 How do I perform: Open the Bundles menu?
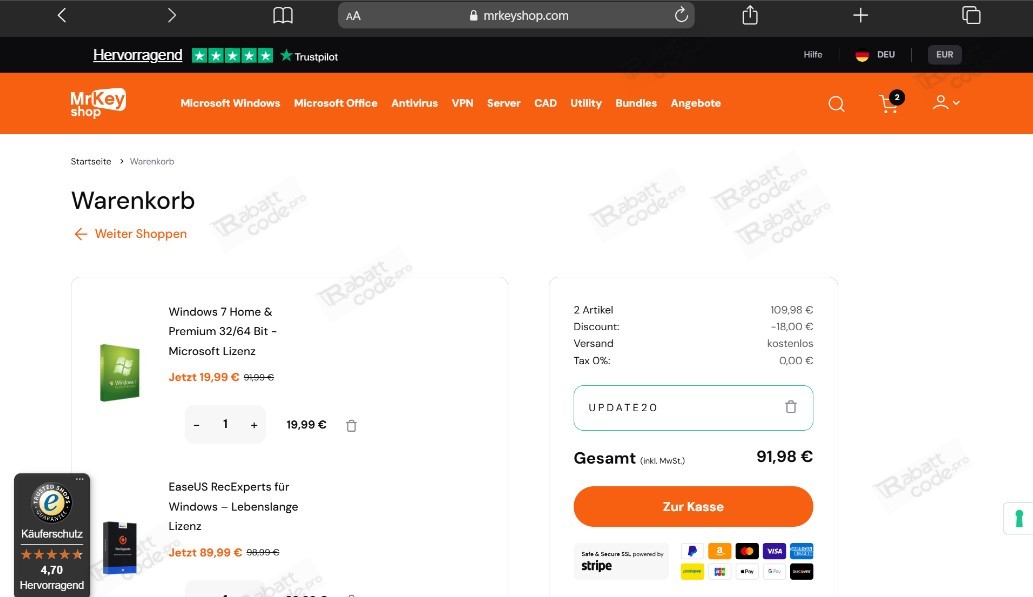636,103
